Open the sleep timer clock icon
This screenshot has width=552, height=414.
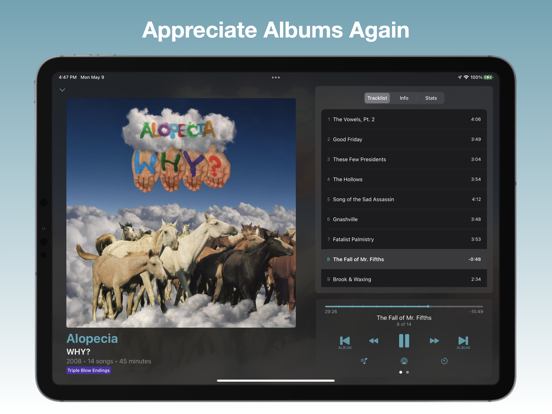[444, 361]
